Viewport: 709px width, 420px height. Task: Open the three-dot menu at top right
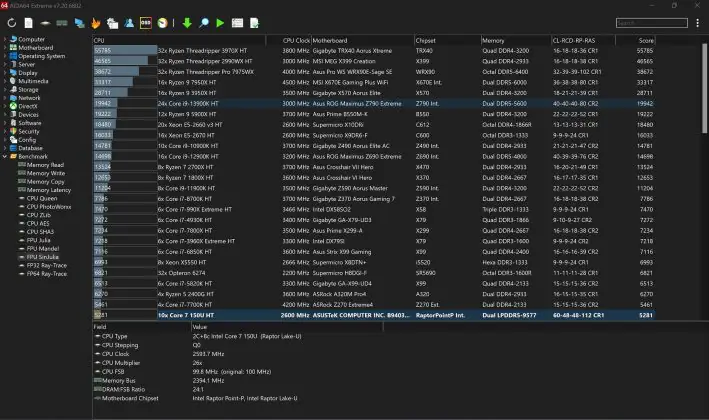(x=698, y=23)
